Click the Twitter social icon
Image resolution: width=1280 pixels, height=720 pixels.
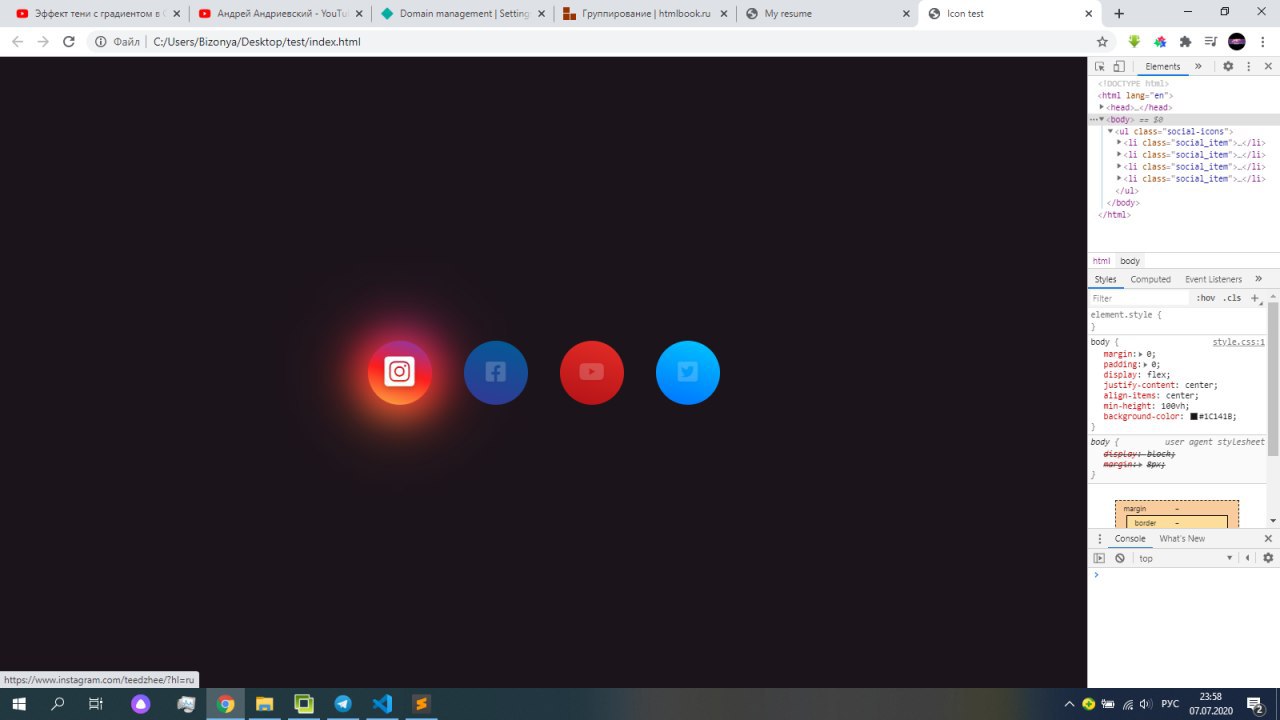[x=688, y=372]
